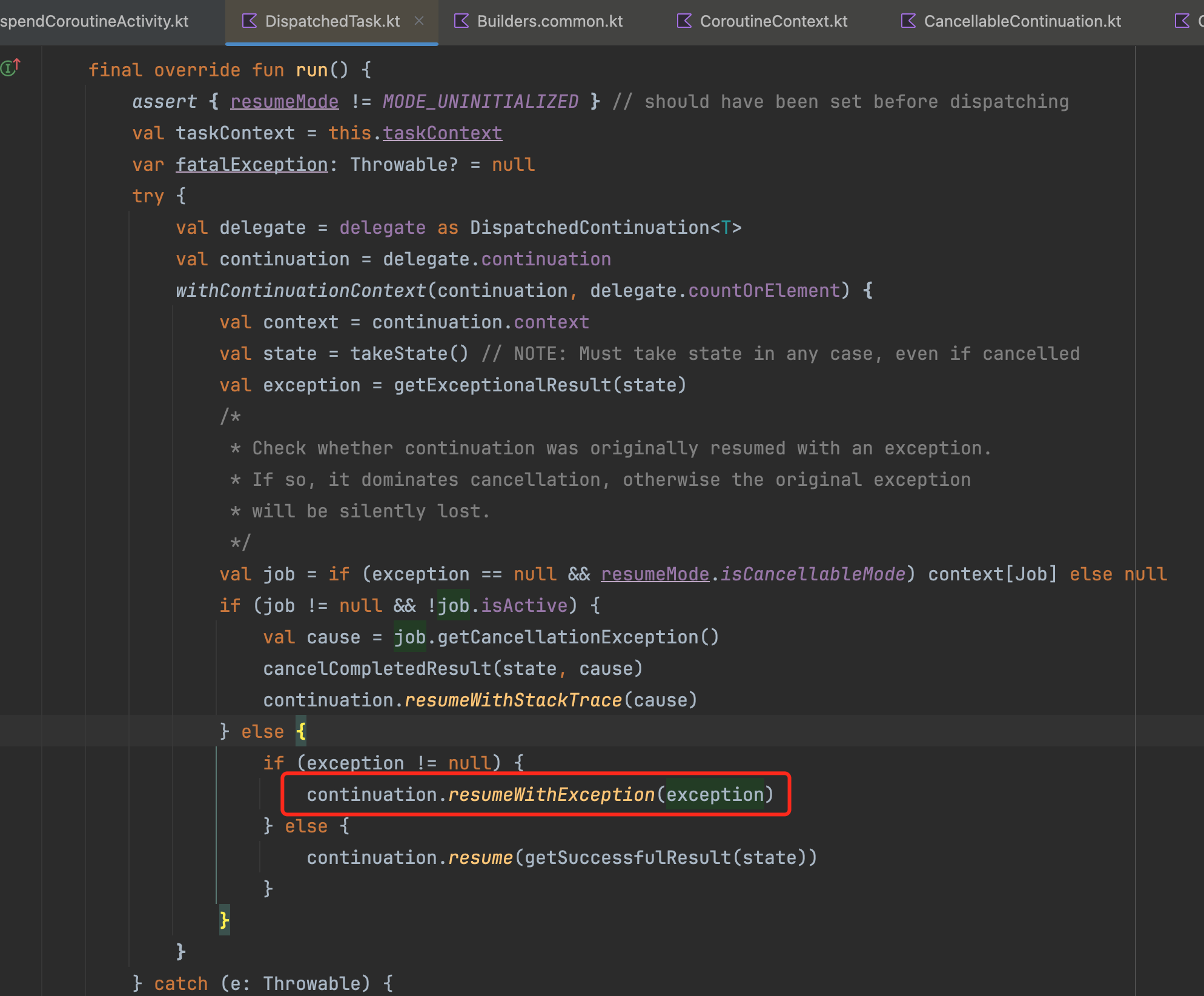
Task: Click the resumeMode reference in assert line
Action: [284, 101]
